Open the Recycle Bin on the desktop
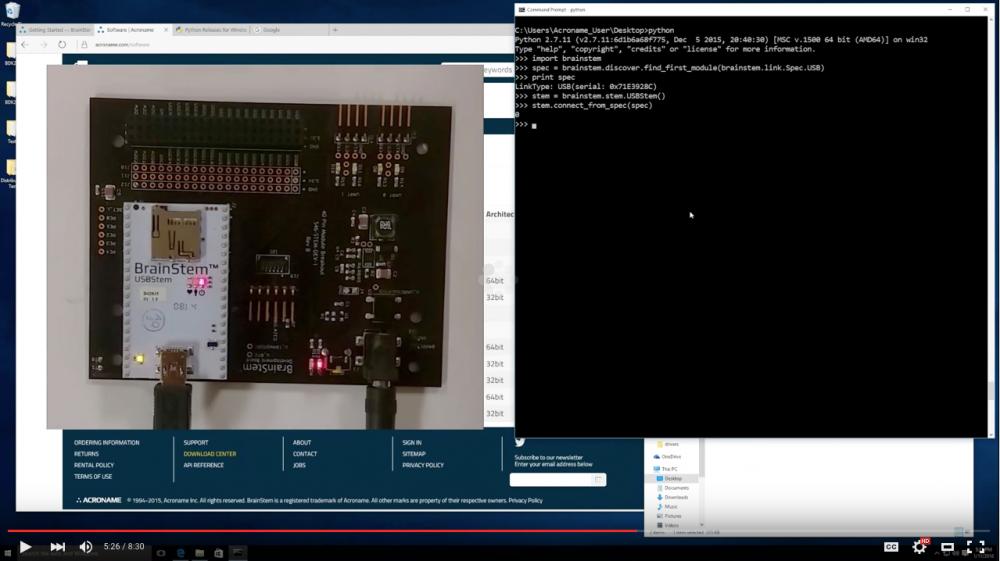This screenshot has width=1000, height=561. point(12,12)
